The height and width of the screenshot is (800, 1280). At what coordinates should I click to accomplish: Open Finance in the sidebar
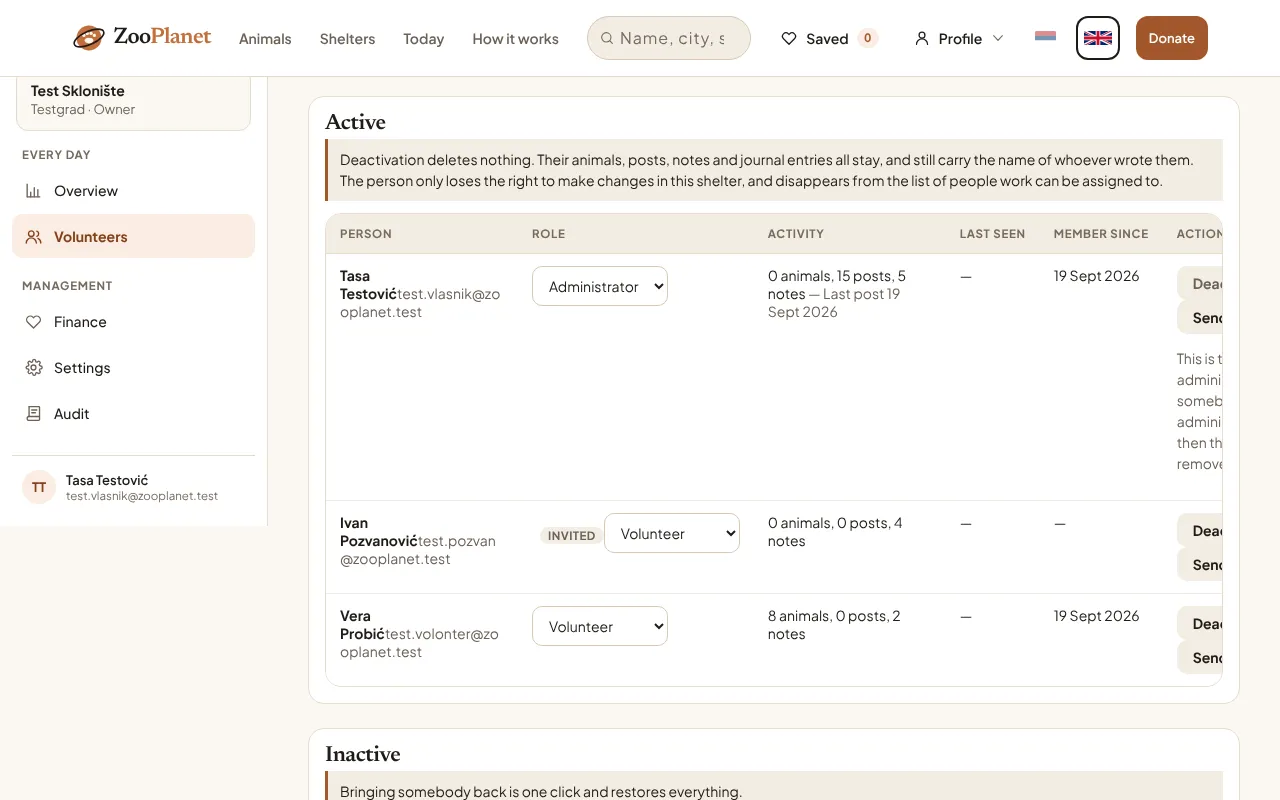(x=133, y=322)
